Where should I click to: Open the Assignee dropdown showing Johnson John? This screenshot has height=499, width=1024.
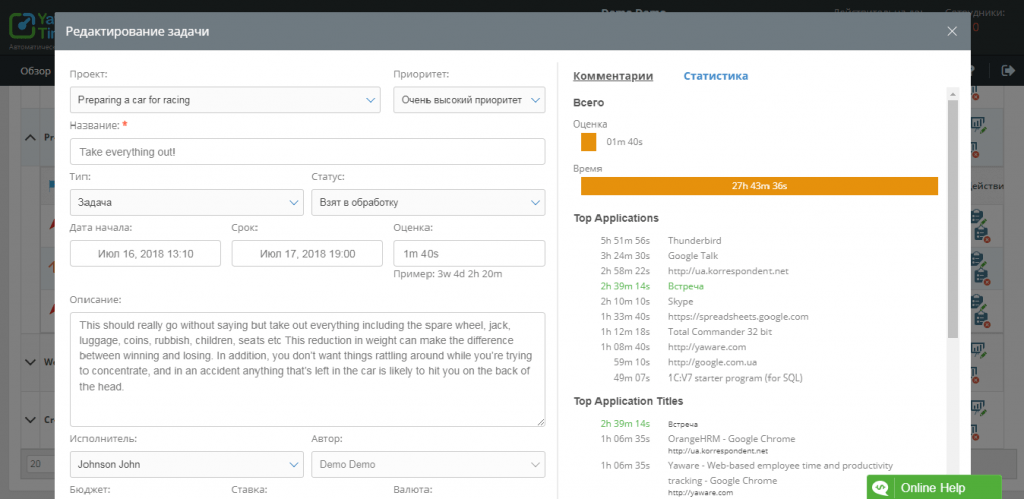tap(186, 464)
